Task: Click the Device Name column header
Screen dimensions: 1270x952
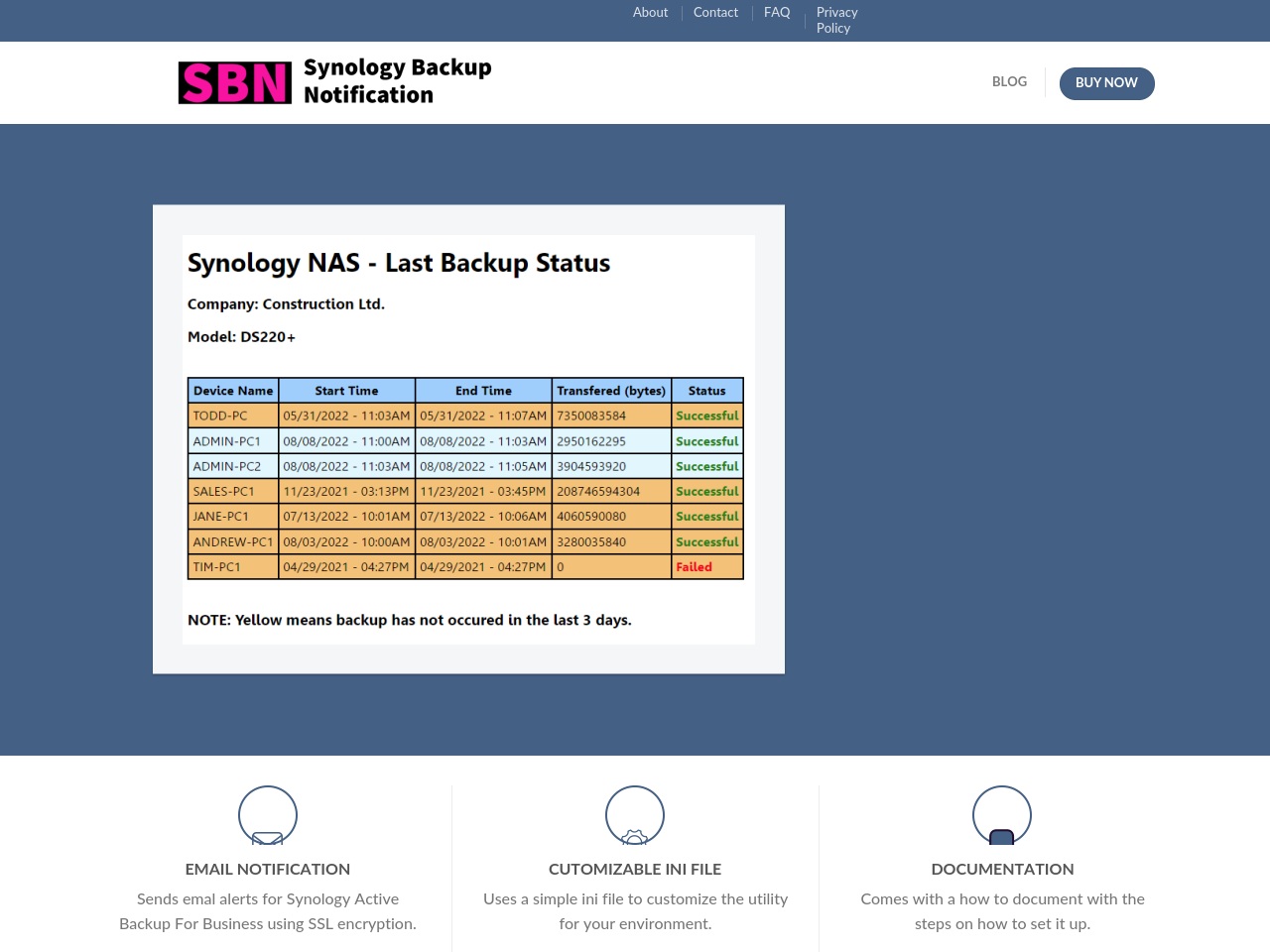Action: click(233, 391)
